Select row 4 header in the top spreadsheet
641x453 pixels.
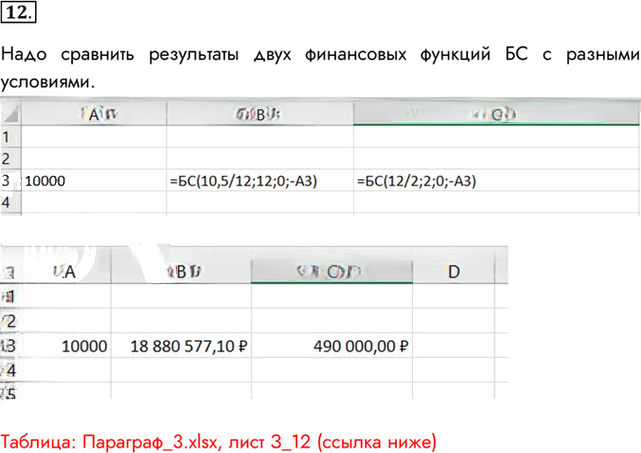click(10, 202)
